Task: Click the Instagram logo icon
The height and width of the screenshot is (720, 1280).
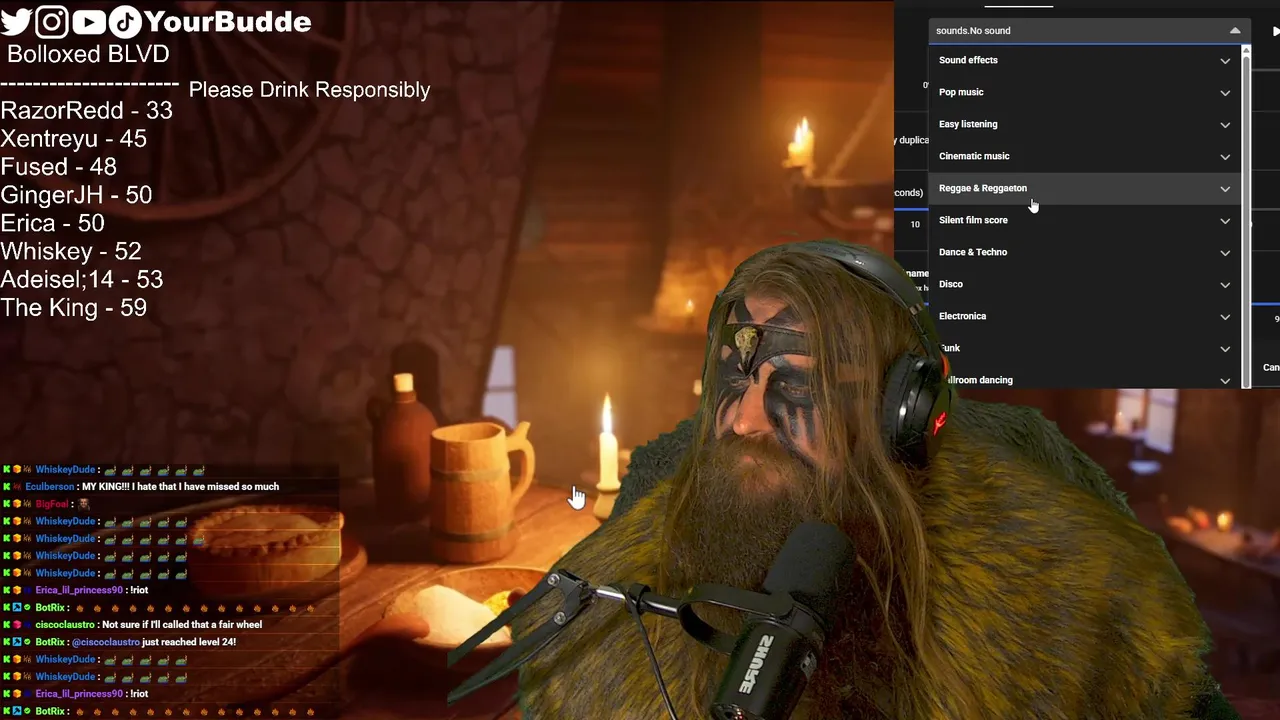Action: (x=52, y=20)
